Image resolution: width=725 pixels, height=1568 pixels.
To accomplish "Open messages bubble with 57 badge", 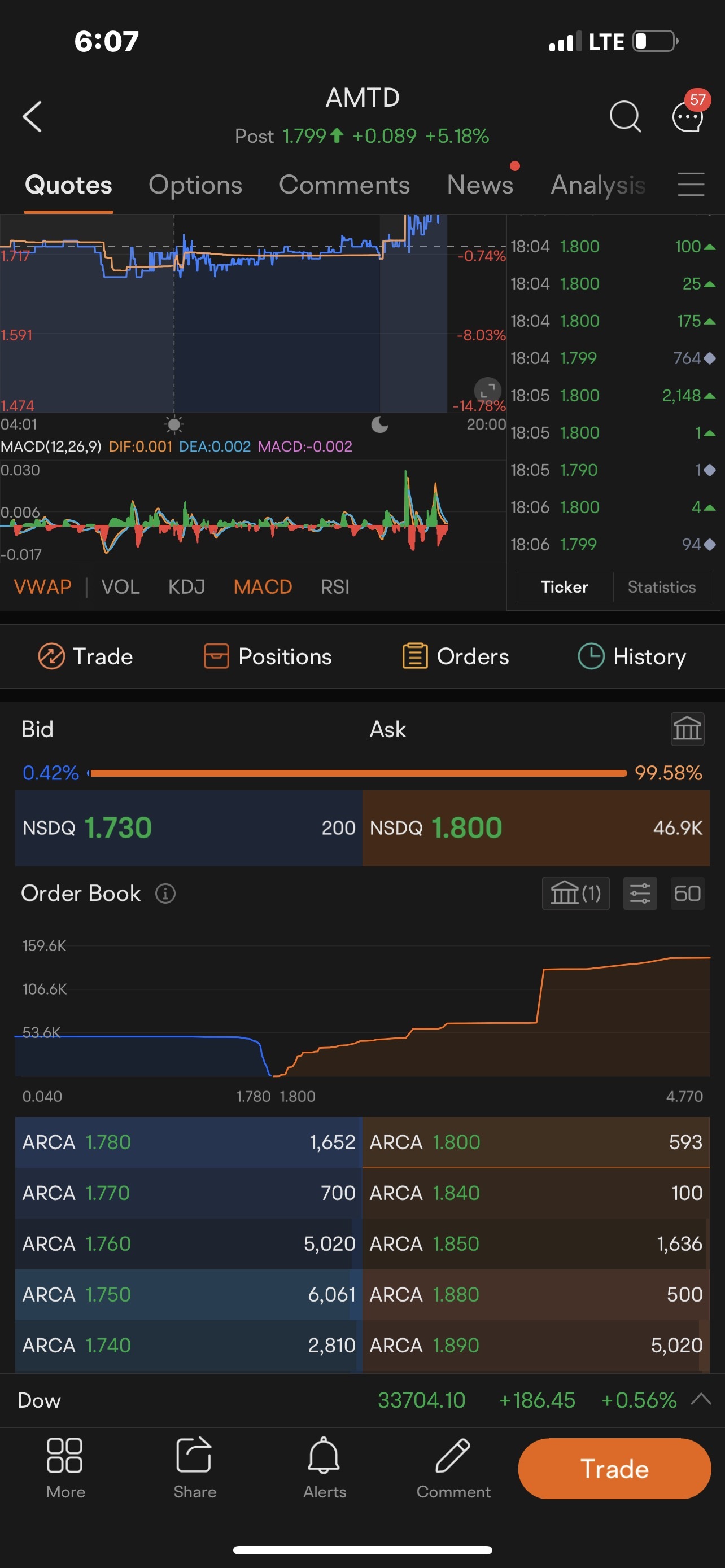I will [x=691, y=111].
